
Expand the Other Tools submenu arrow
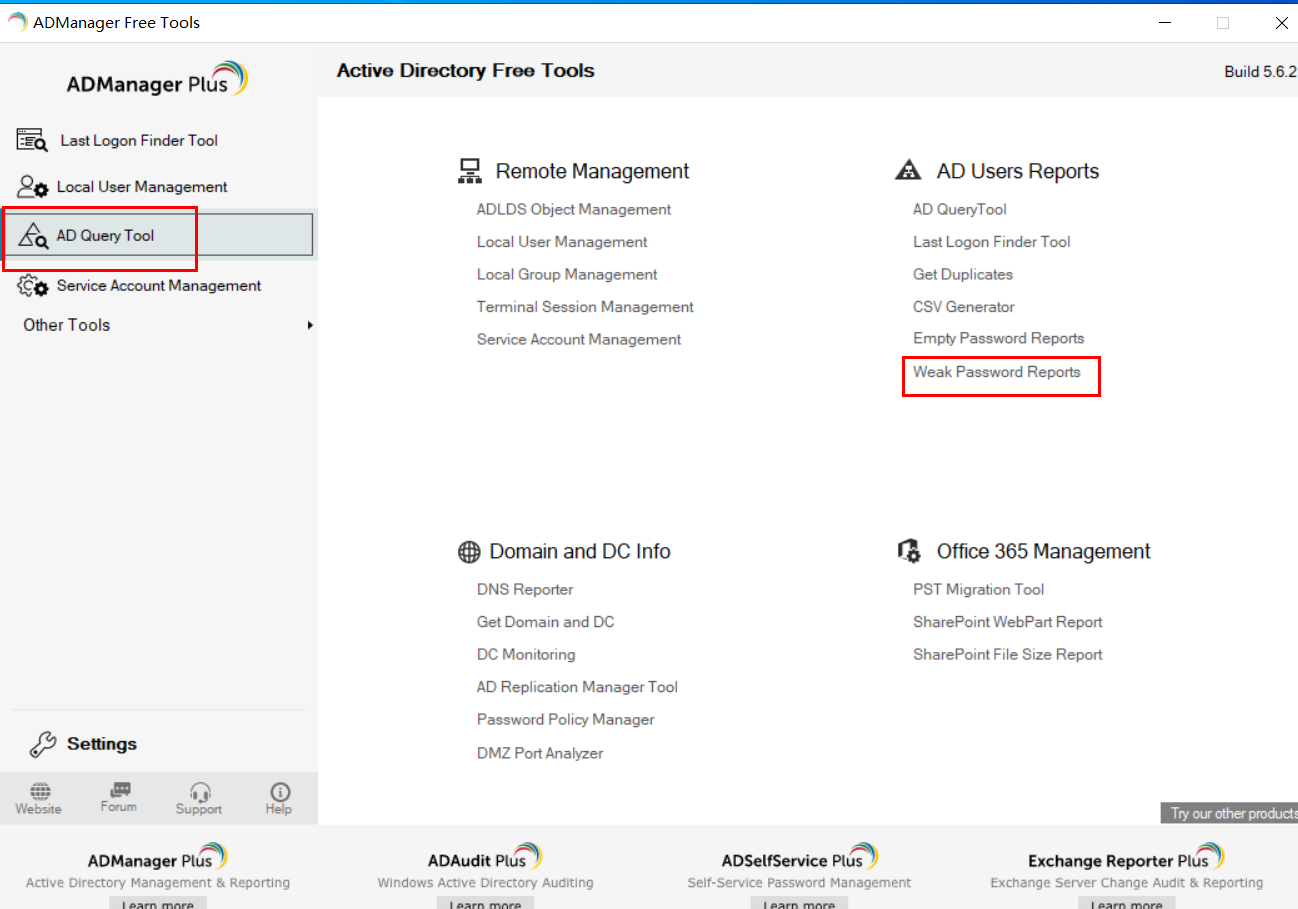[310, 325]
